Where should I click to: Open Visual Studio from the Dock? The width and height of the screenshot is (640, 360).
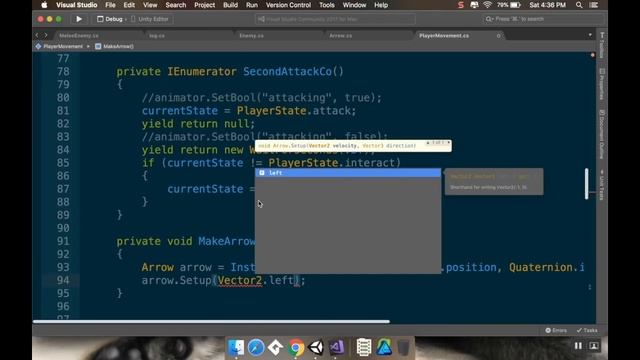coord(336,347)
